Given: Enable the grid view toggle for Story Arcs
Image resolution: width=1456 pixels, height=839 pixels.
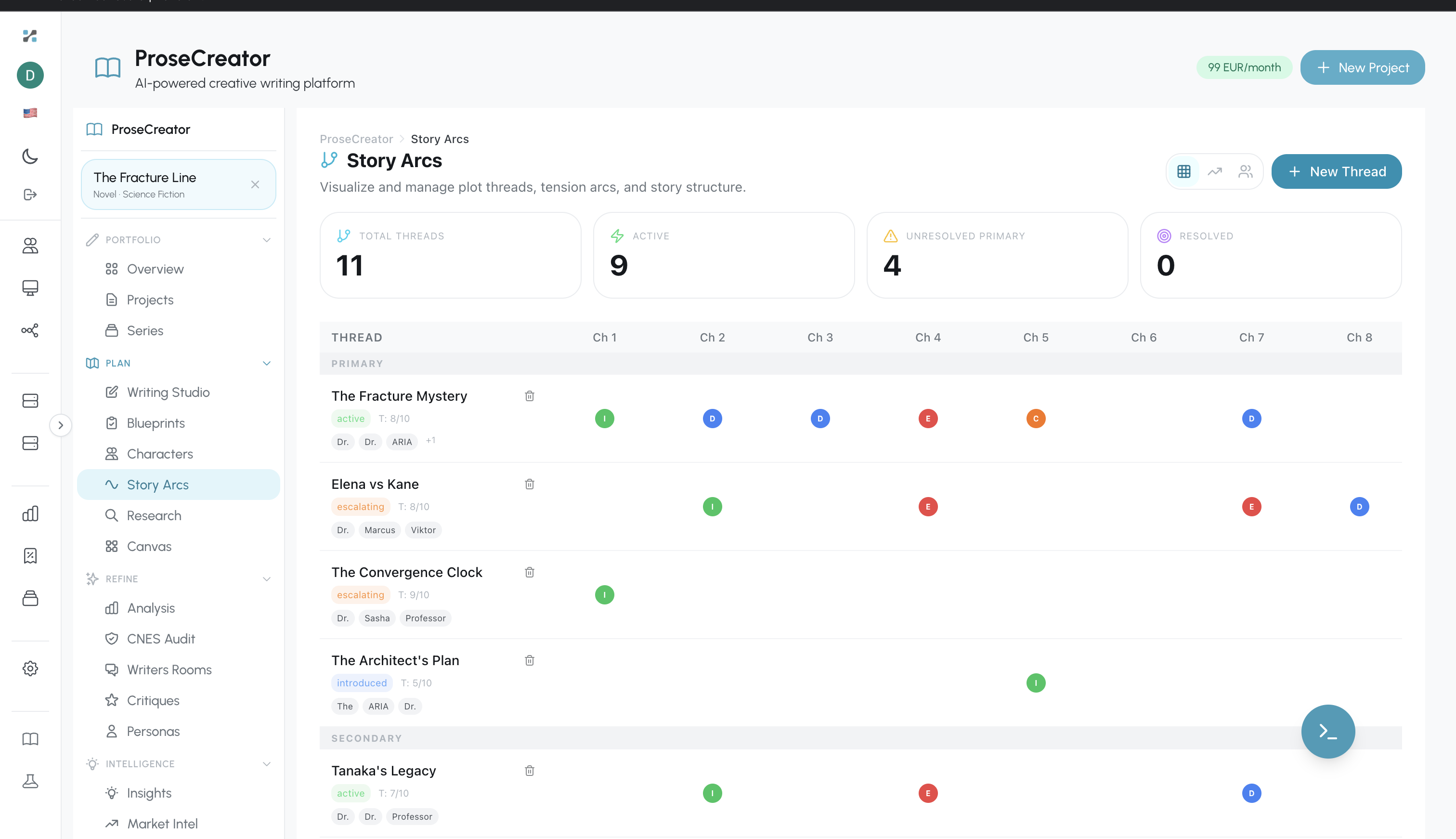Looking at the screenshot, I should point(1183,171).
